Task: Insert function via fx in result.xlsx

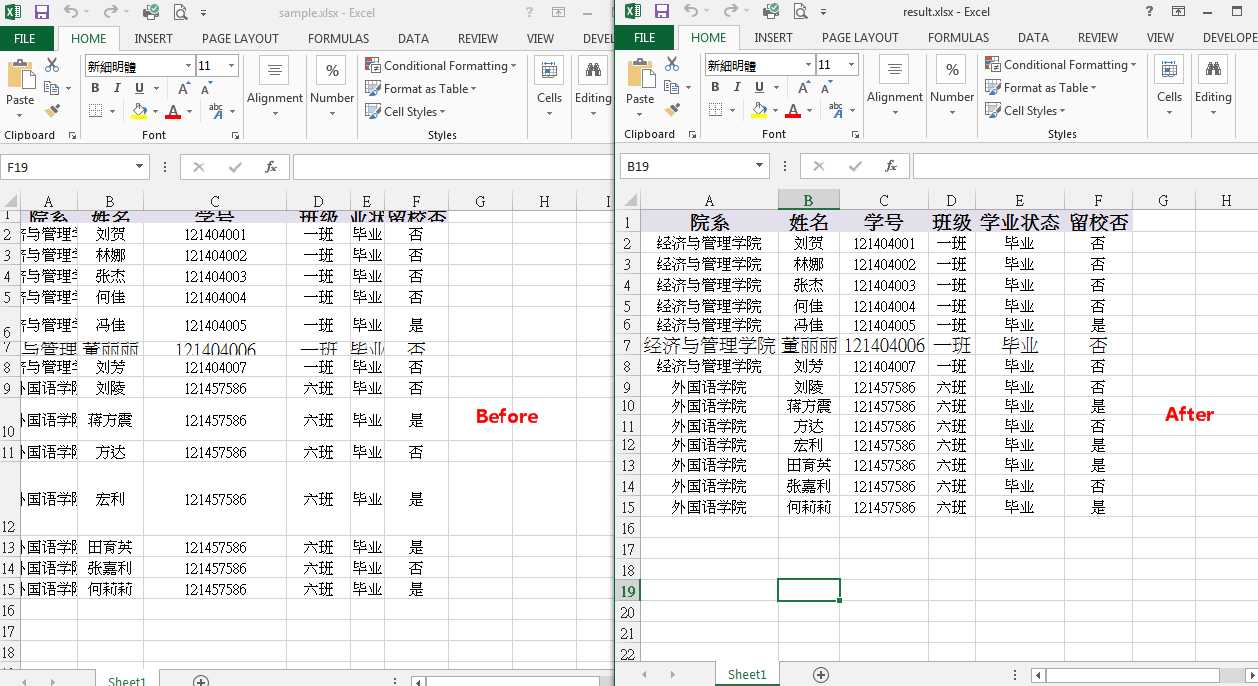Action: pyautogui.click(x=890, y=166)
